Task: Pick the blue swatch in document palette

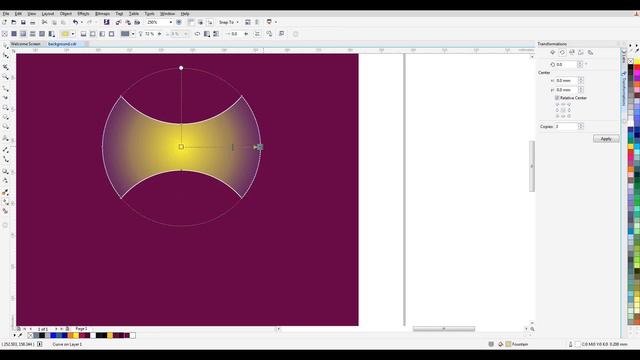Action: click(53, 336)
